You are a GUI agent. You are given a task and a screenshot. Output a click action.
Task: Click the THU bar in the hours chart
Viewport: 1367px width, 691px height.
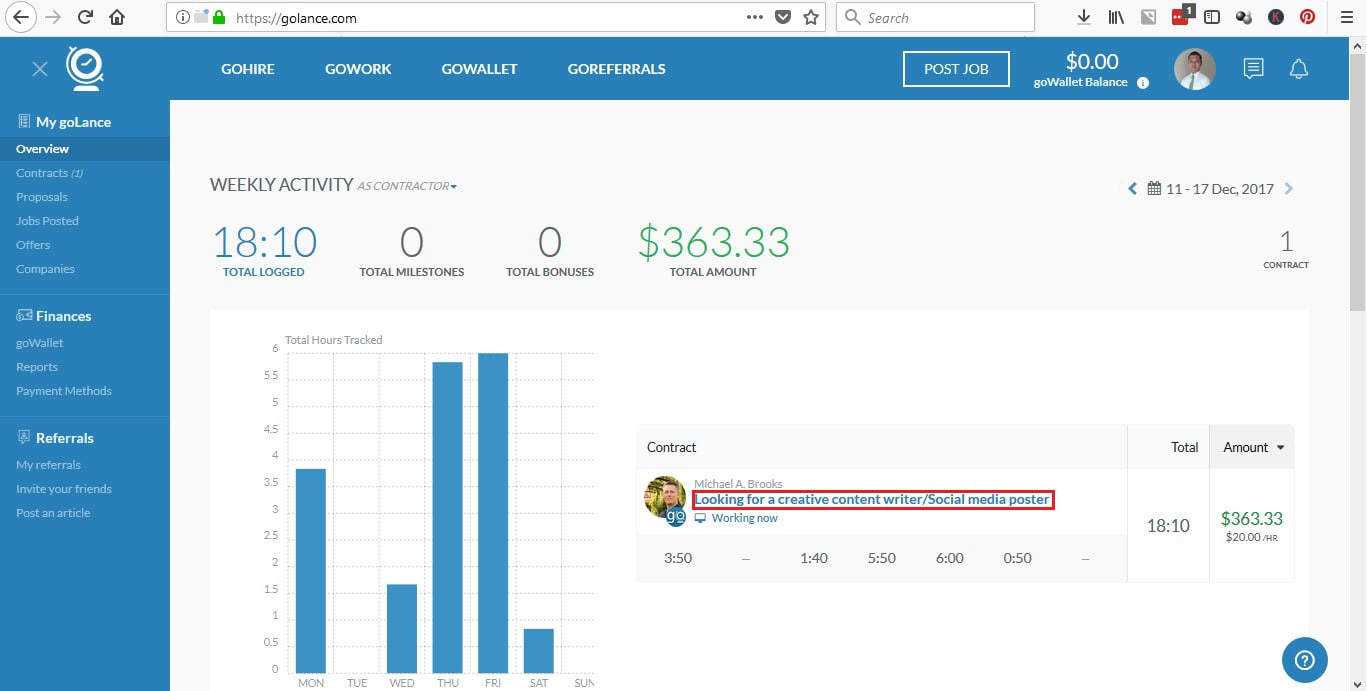pos(447,518)
